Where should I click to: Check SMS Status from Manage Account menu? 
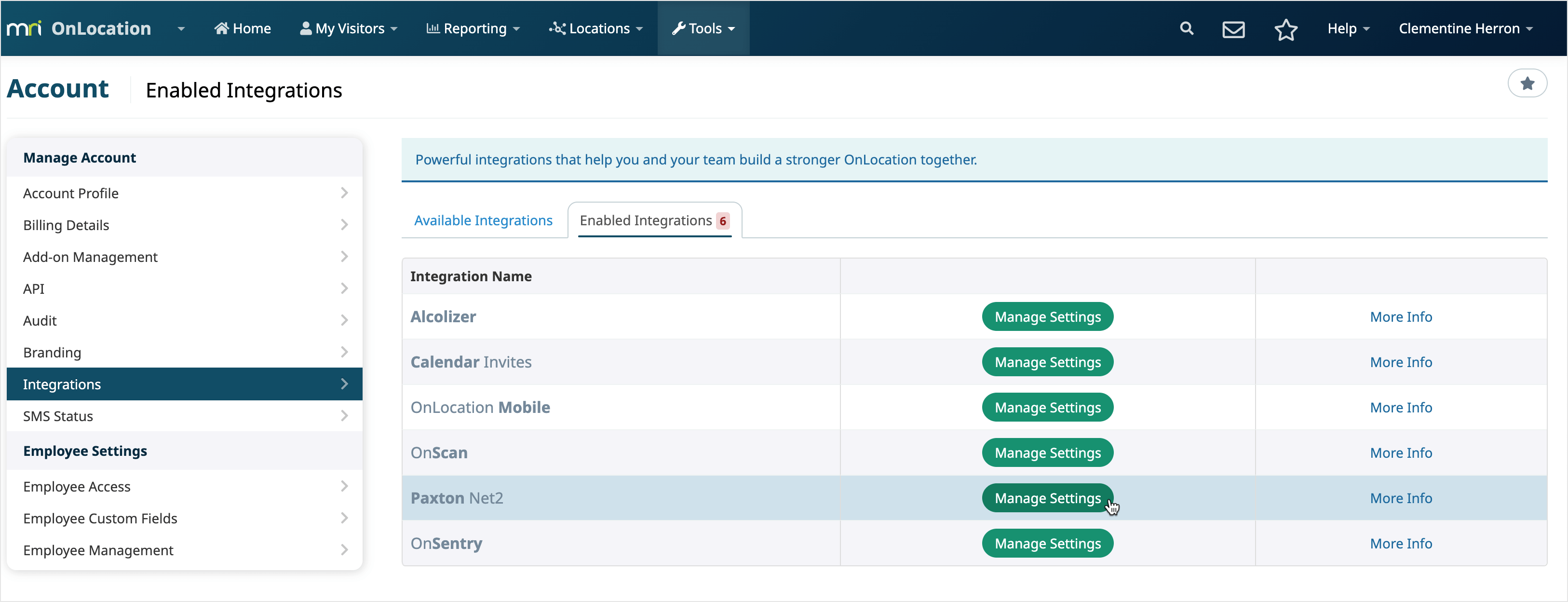58,416
